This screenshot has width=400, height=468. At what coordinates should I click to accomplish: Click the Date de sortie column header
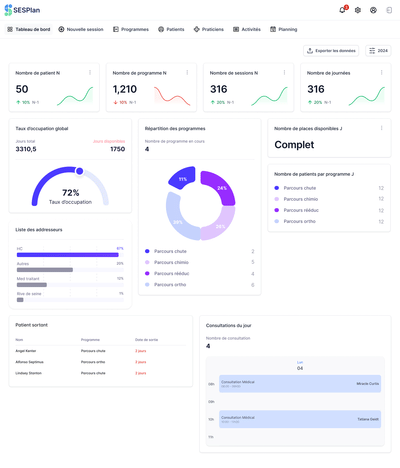[146, 340]
